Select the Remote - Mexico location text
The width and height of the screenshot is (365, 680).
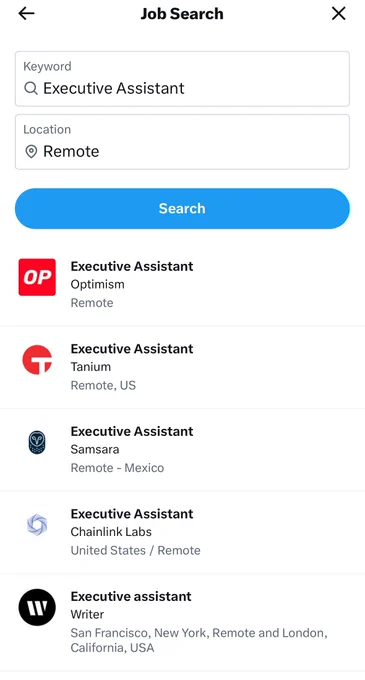pos(117,468)
